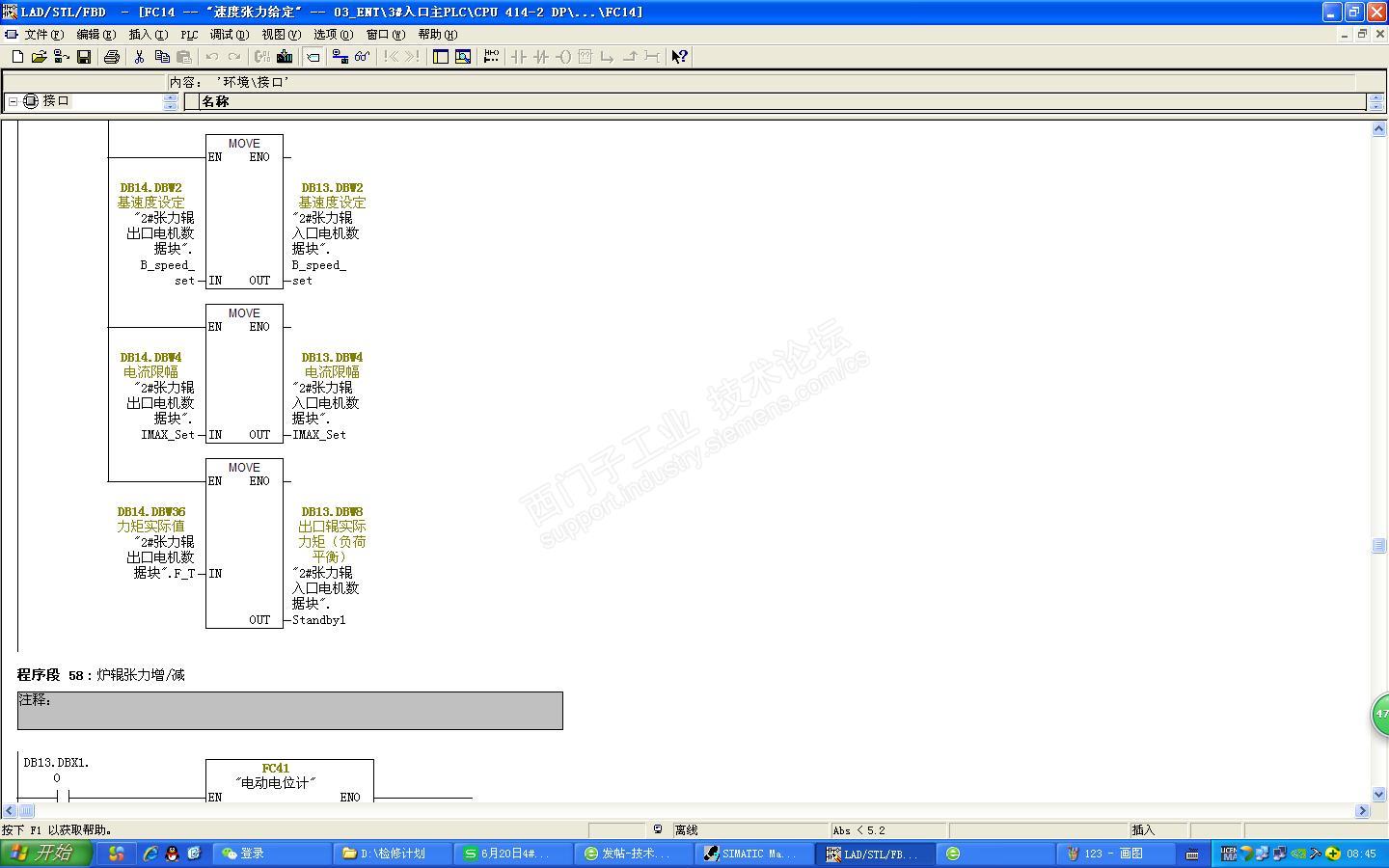Click the horizontal scrollbar thumb
1389x868 pixels.
point(26,811)
